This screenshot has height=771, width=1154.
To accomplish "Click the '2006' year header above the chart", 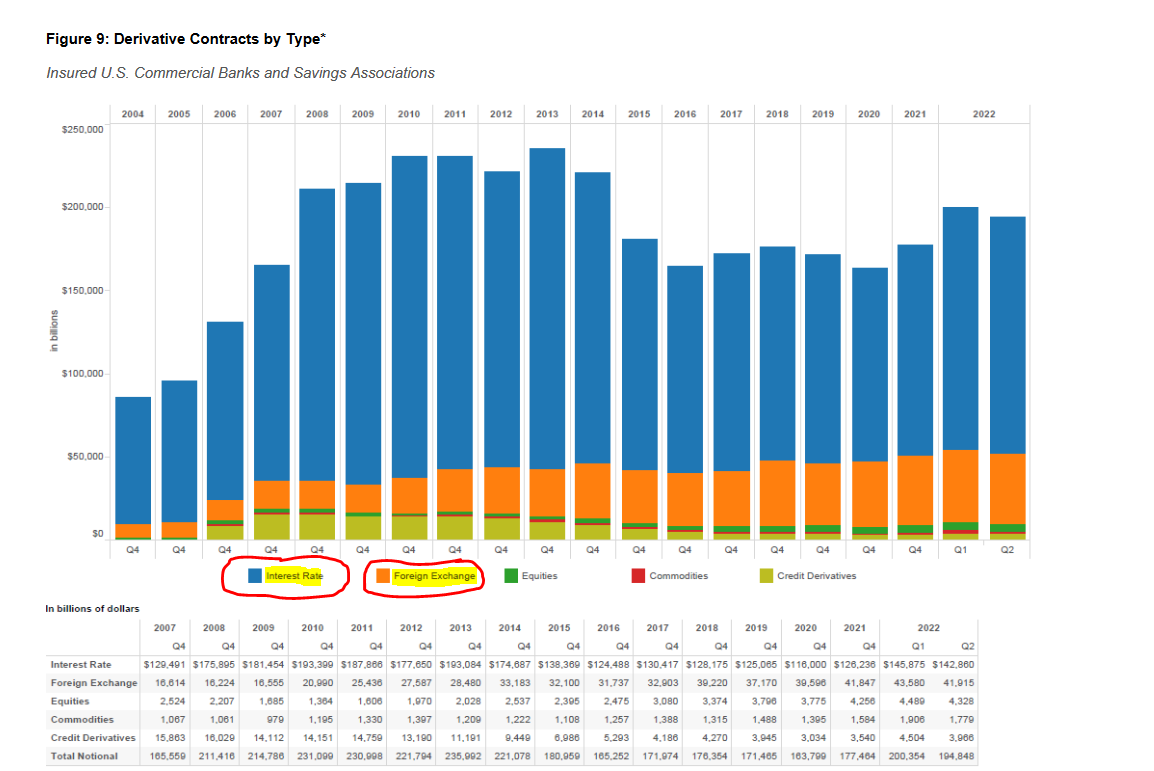I will click(x=225, y=114).
